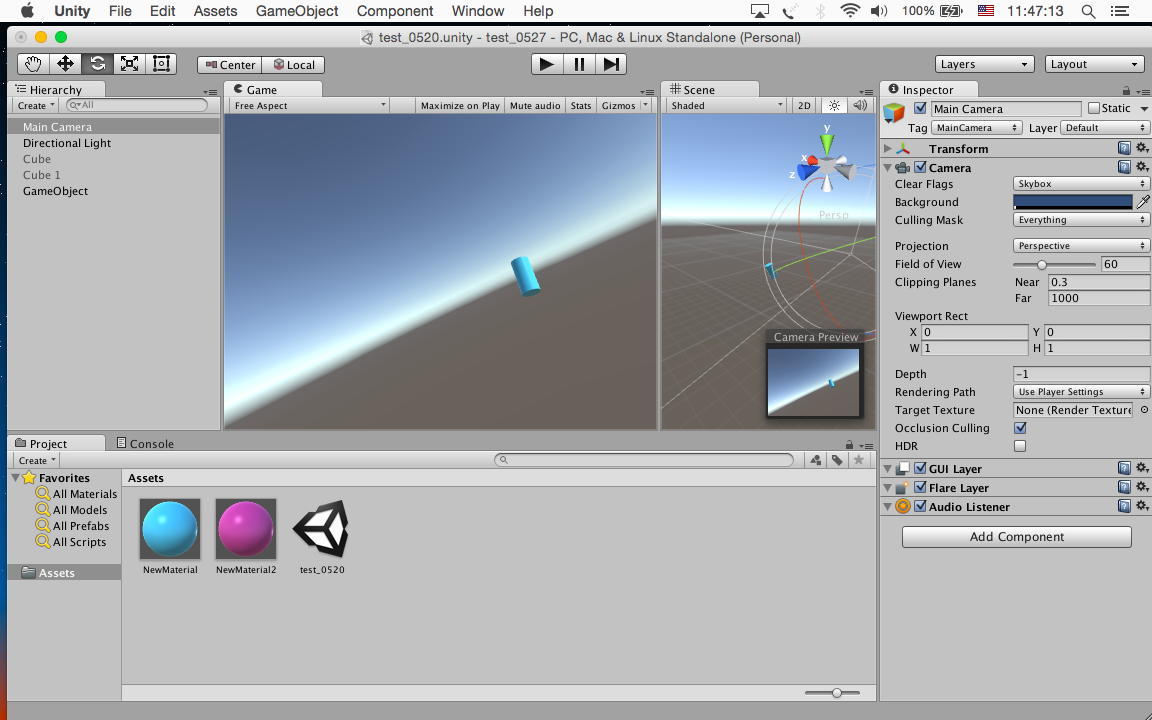Image resolution: width=1152 pixels, height=720 pixels.
Task: Open the Layers dropdown
Action: tap(984, 64)
